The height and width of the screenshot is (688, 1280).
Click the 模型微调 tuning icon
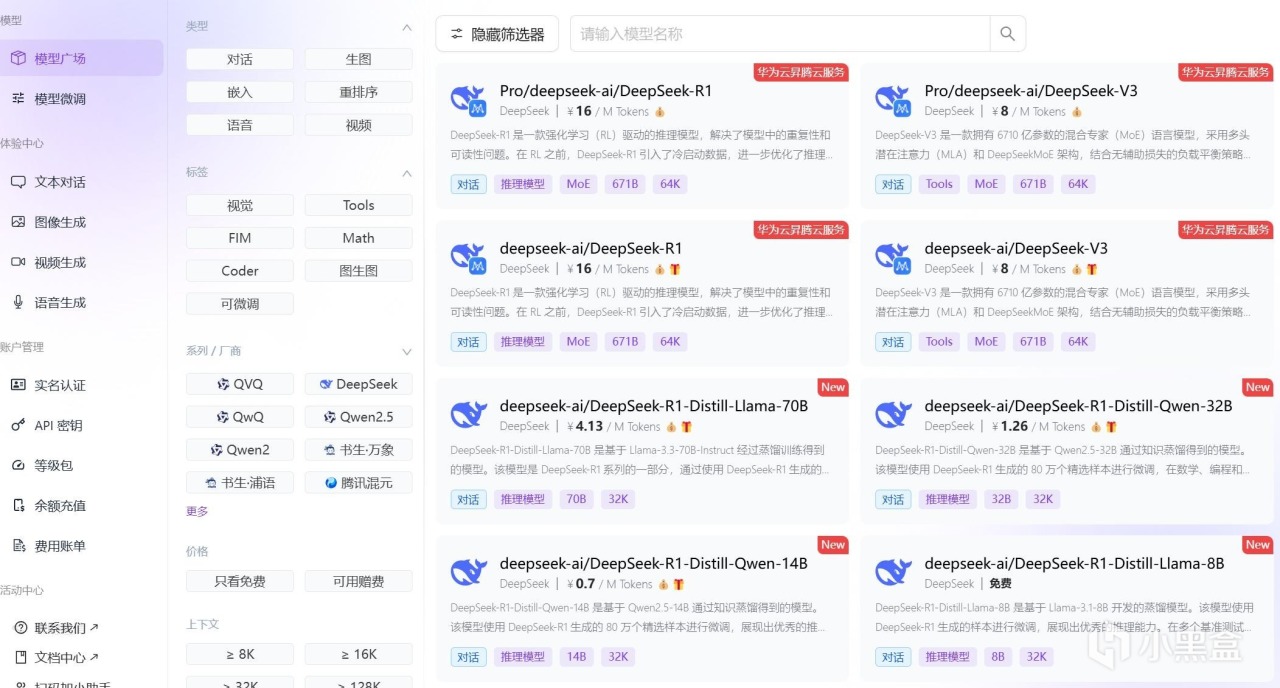click(18, 98)
